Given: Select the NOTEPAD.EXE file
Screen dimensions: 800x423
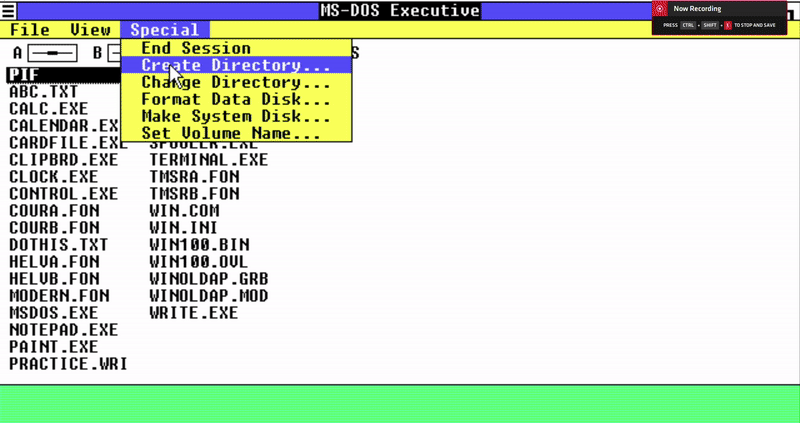Looking at the screenshot, I should pos(63,330).
